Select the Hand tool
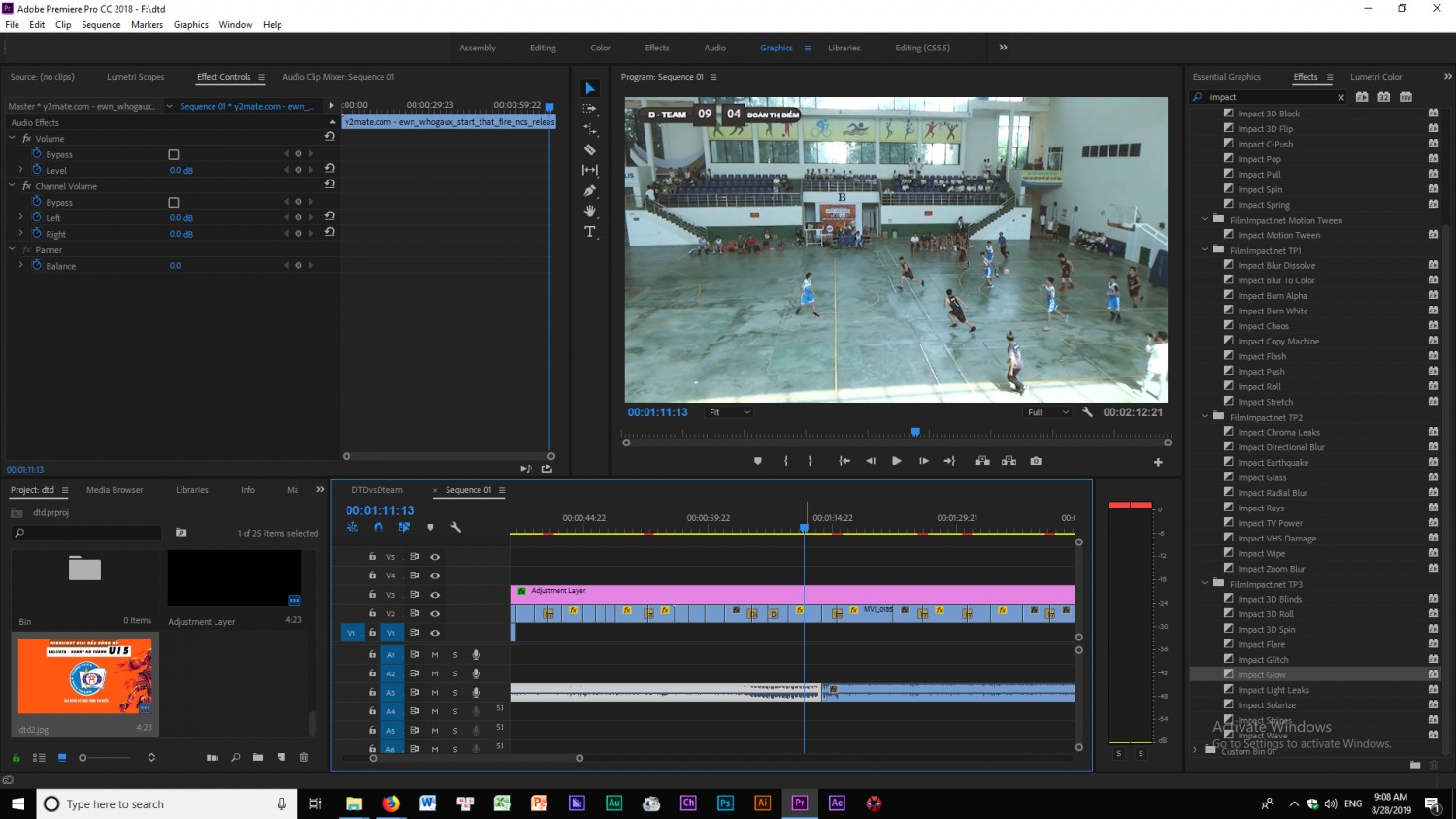The height and width of the screenshot is (819, 1456). point(589,211)
